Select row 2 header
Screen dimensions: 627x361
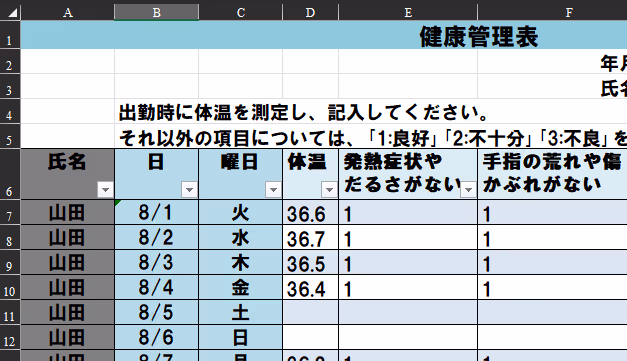[10, 62]
